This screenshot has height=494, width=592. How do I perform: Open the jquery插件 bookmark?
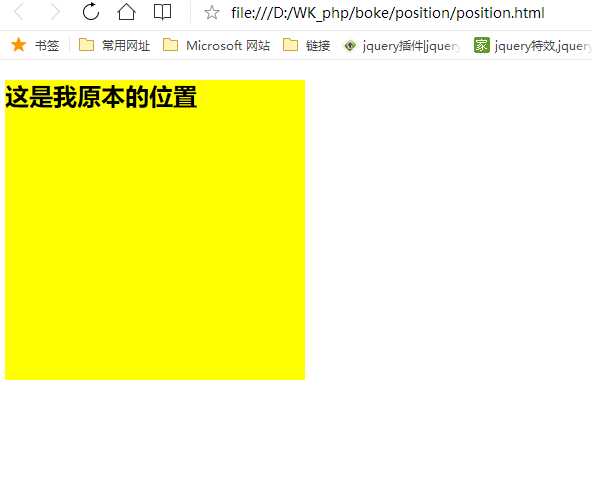coord(402,46)
